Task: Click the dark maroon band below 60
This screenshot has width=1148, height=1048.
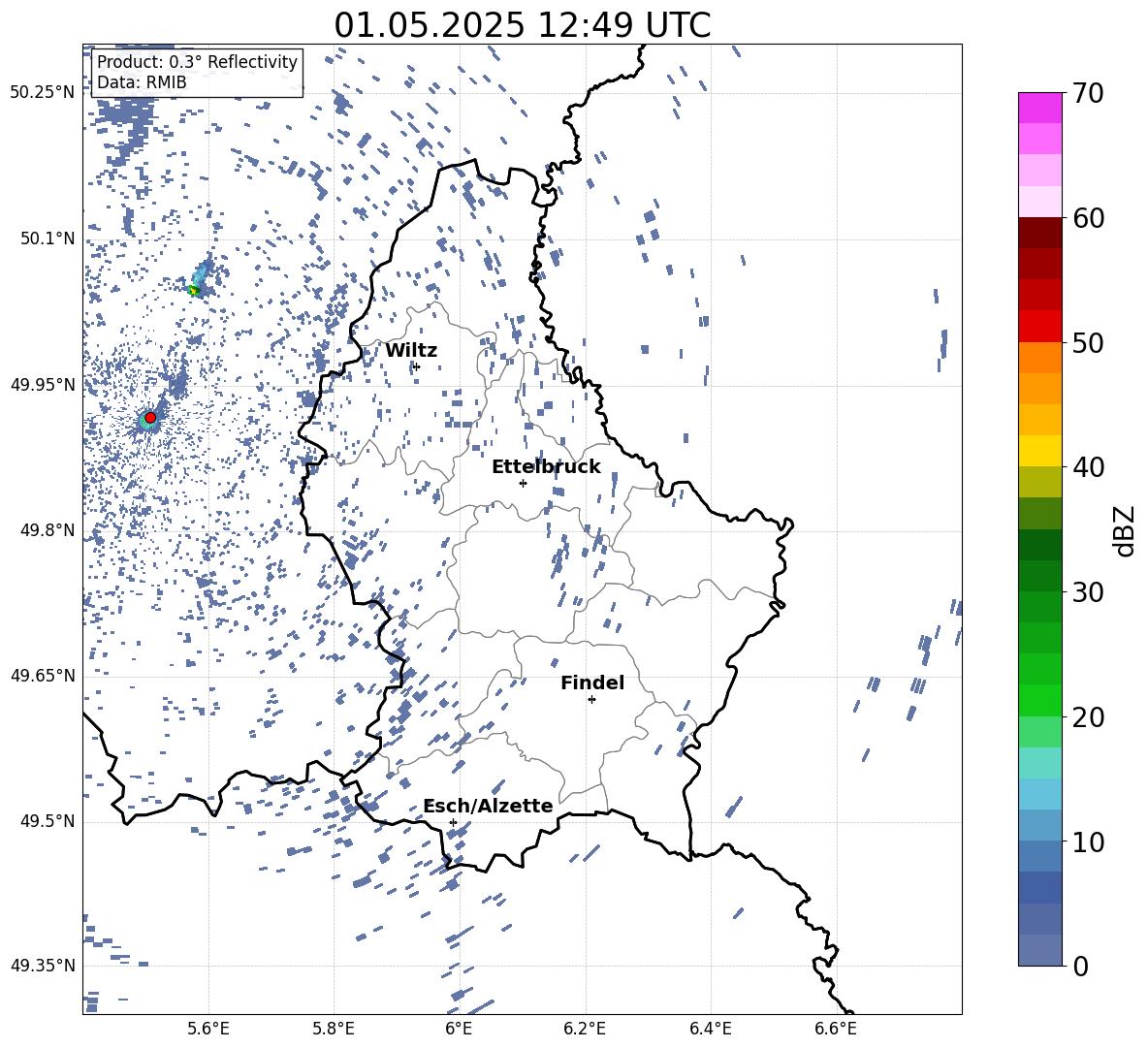Action: pyautogui.click(x=1039, y=233)
